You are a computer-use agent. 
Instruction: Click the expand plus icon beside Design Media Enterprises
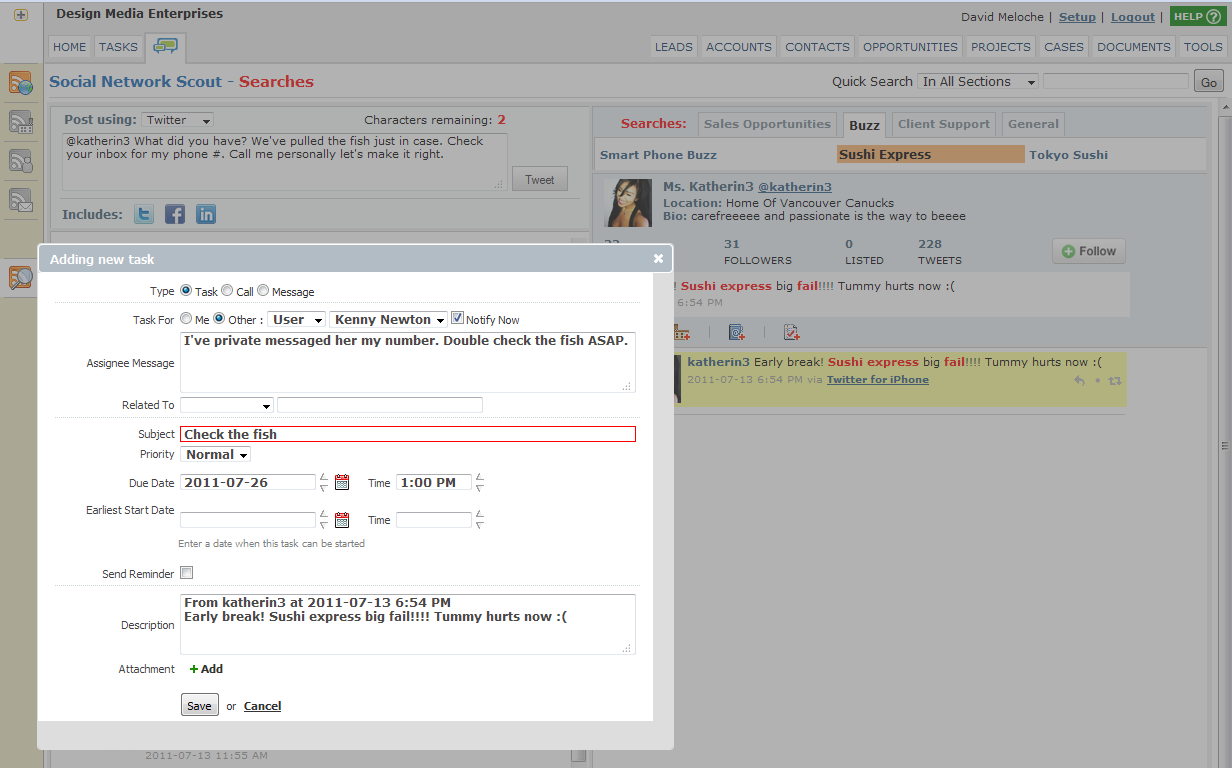[20, 15]
